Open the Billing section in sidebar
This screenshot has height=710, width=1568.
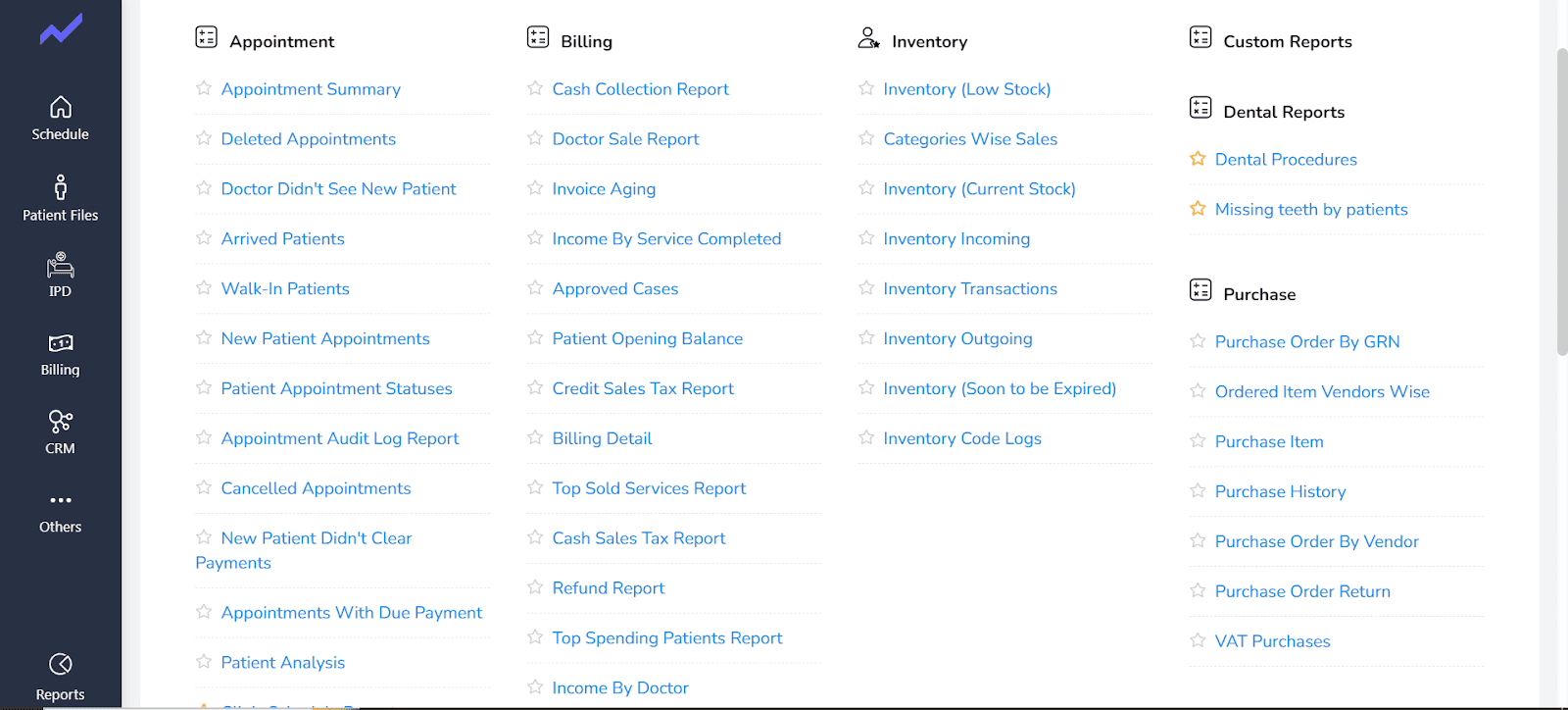click(x=60, y=344)
